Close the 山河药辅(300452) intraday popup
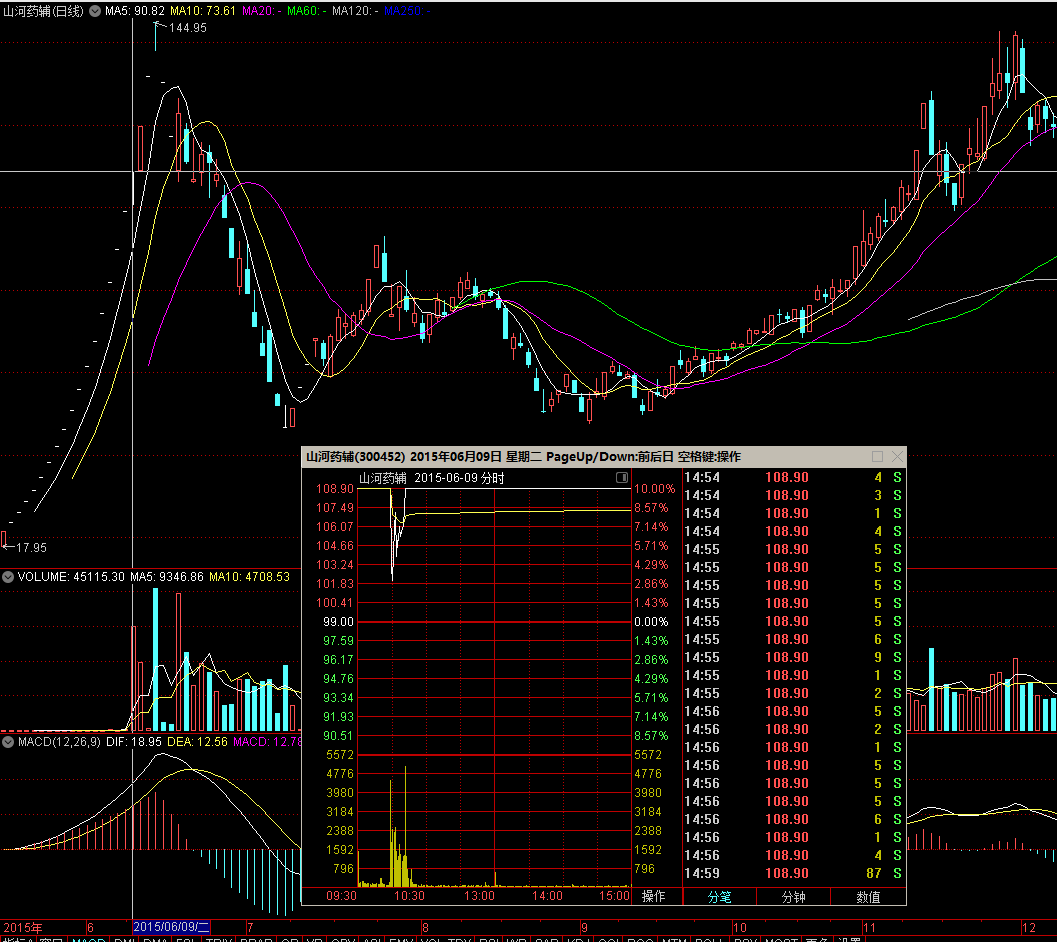The height and width of the screenshot is (942, 1057). [896, 456]
